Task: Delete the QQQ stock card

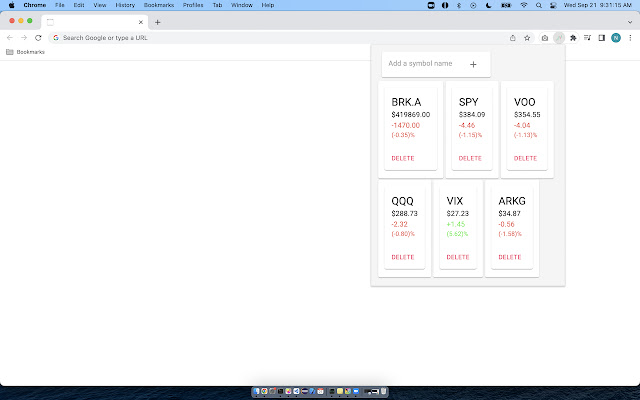Action: 403,257
